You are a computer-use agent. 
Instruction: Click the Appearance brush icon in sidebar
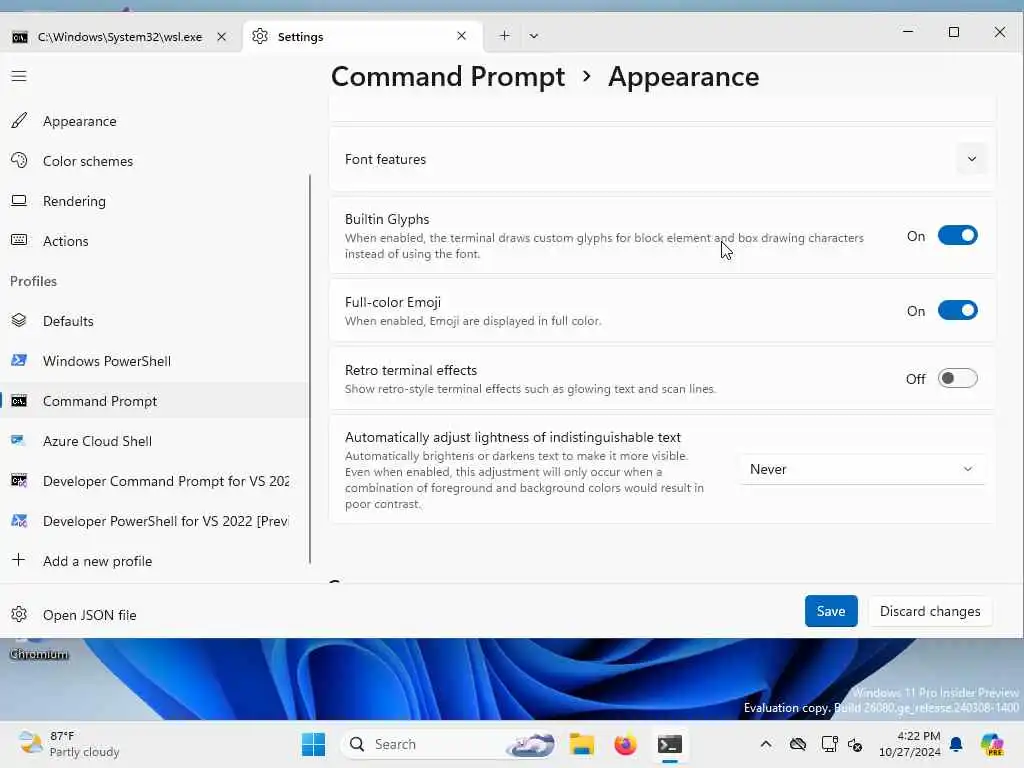tap(20, 121)
